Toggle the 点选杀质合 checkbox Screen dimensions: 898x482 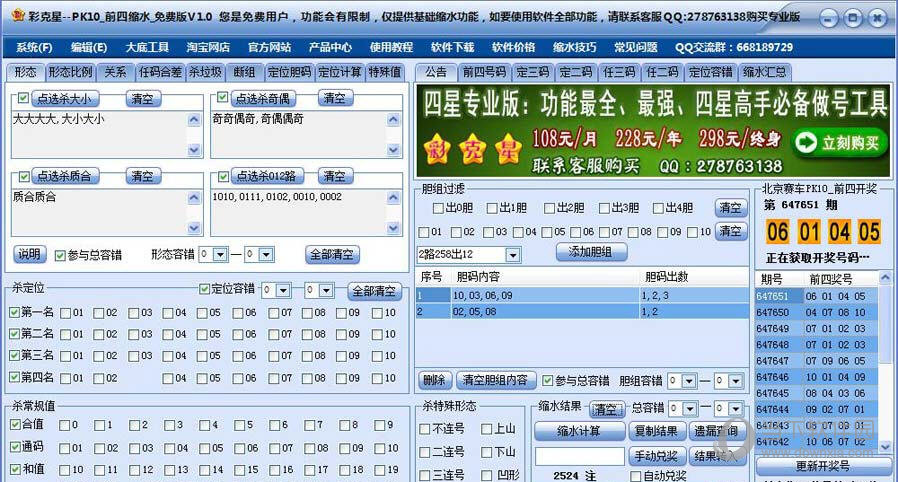pyautogui.click(x=24, y=176)
